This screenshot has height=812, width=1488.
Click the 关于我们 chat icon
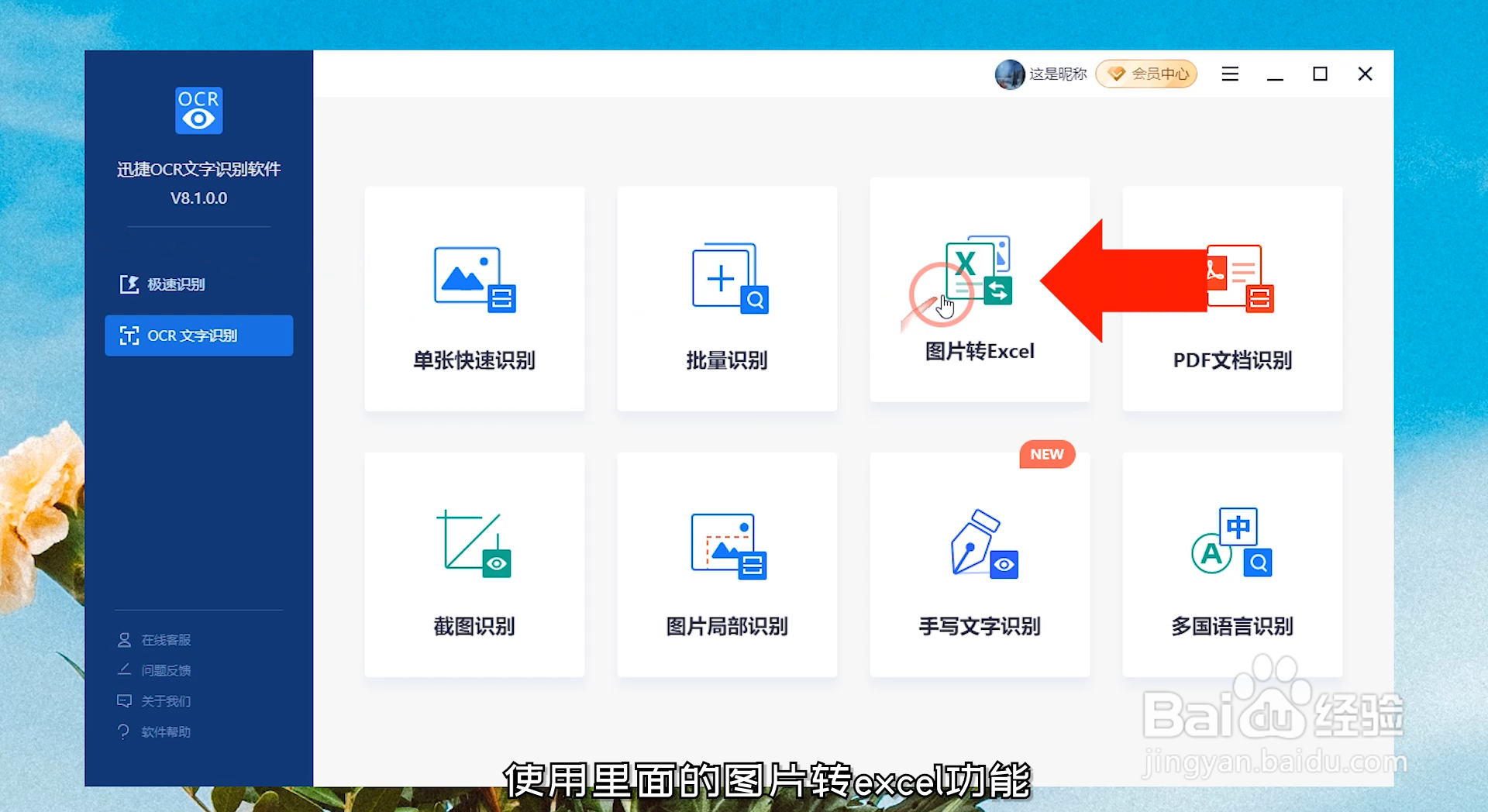click(x=124, y=701)
